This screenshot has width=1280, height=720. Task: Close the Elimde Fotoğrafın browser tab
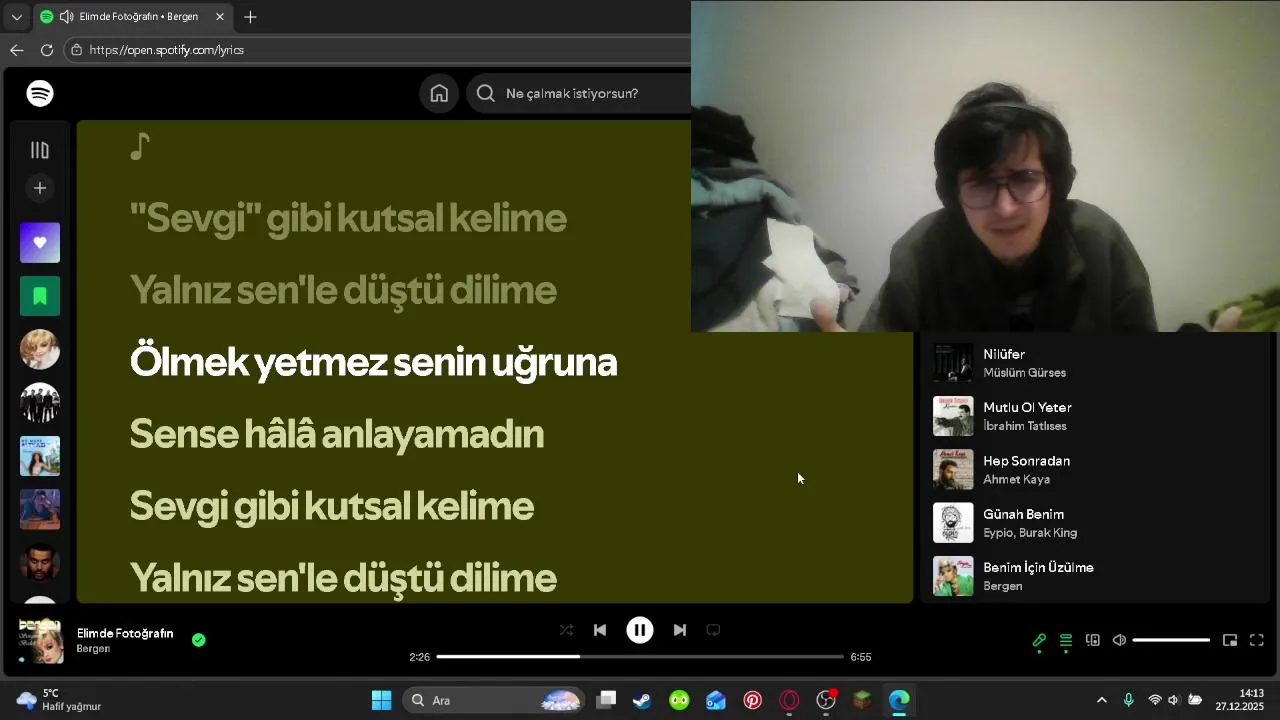[220, 17]
